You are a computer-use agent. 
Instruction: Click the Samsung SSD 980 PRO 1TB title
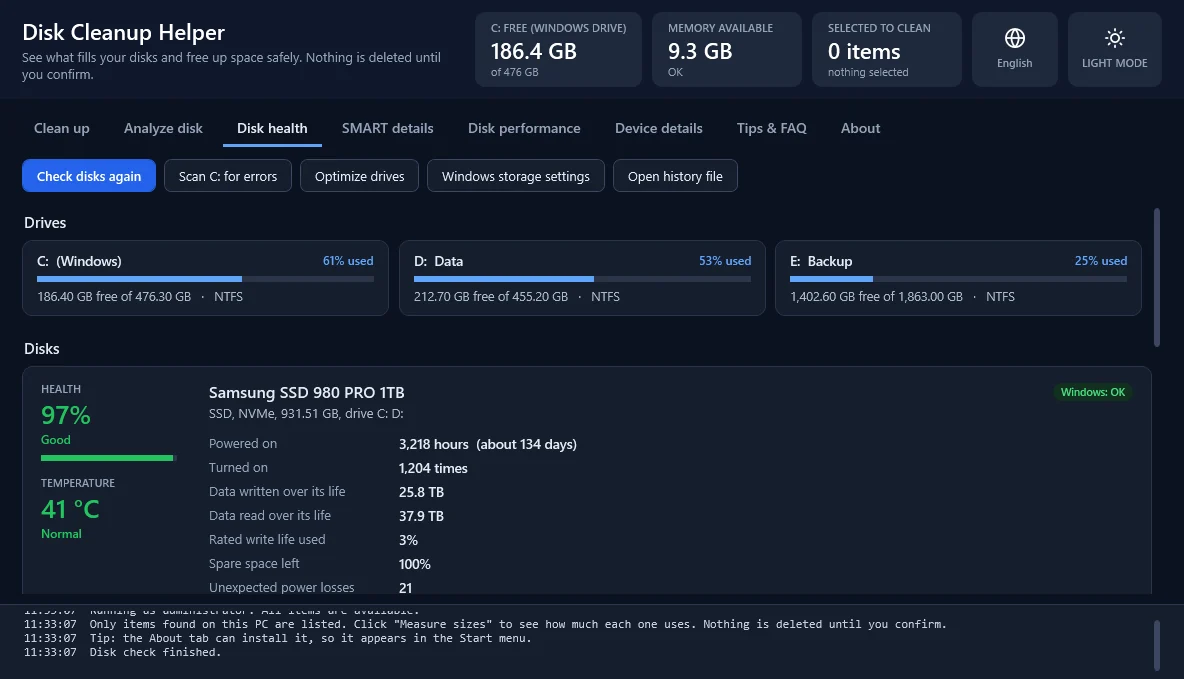pyautogui.click(x=307, y=393)
